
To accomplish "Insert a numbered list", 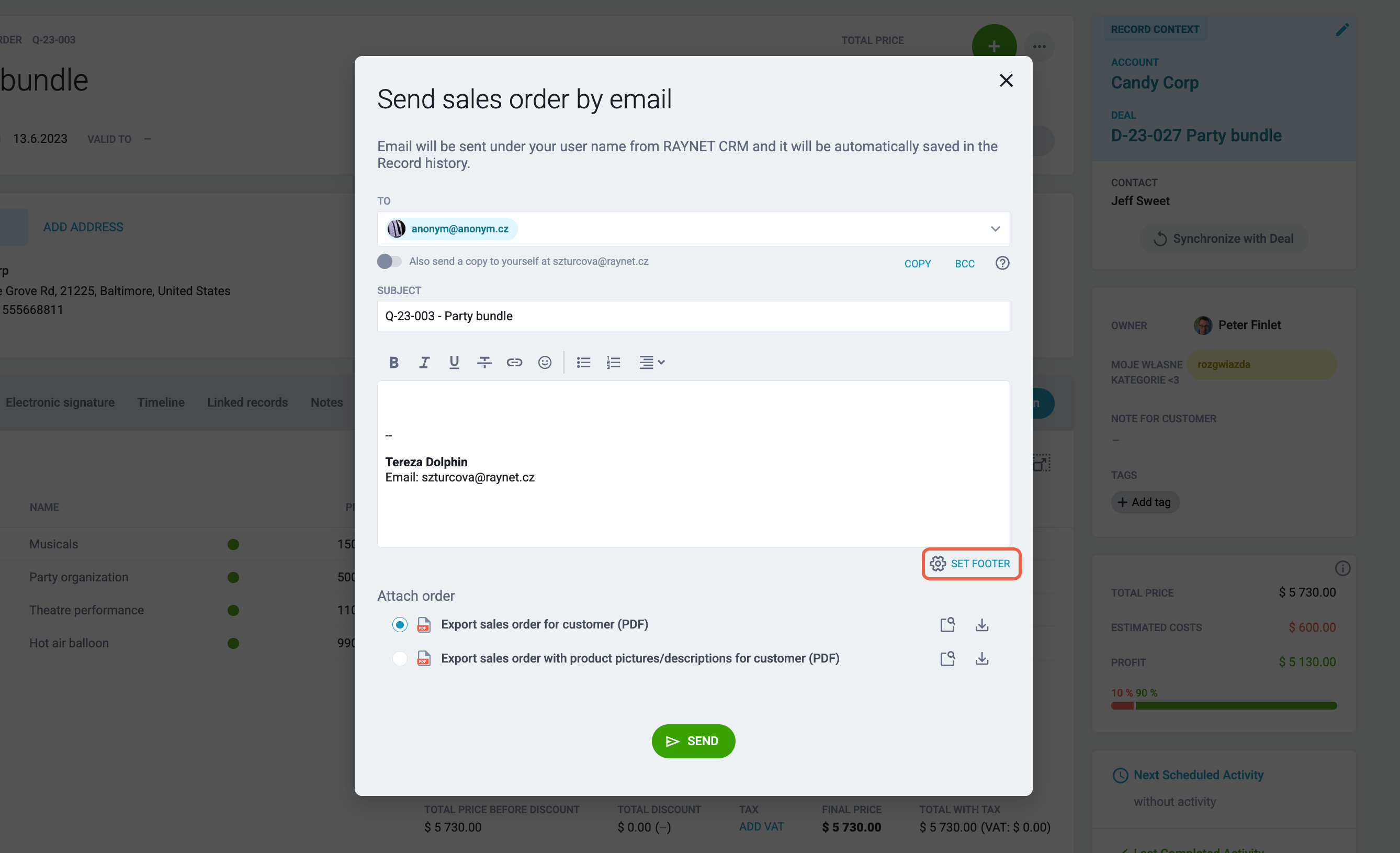I will pos(613,362).
